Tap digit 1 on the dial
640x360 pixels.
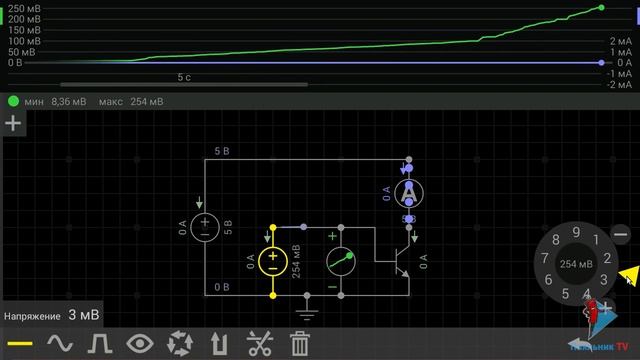click(596, 239)
